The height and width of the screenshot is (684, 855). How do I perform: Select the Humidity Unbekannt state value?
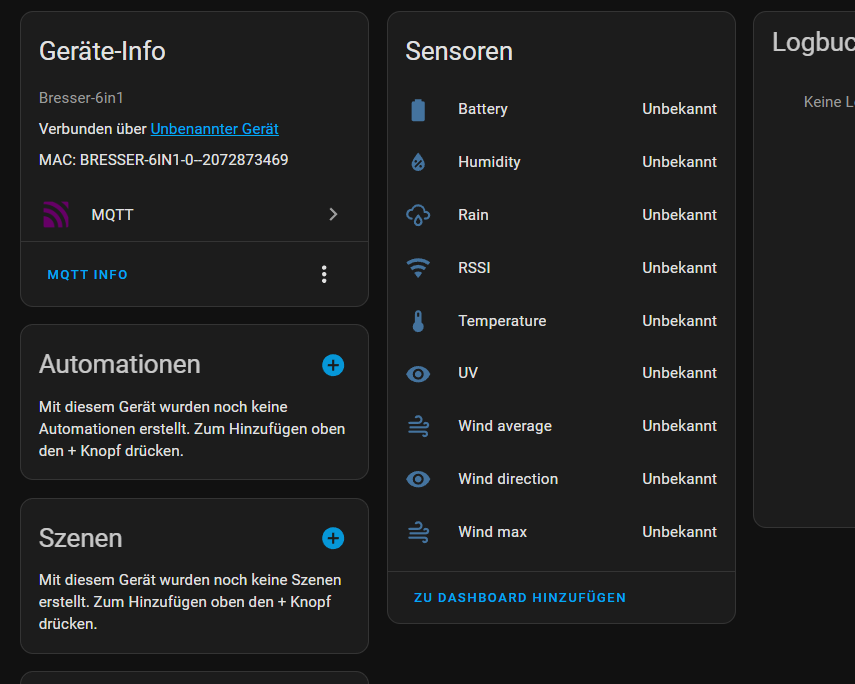[679, 162]
